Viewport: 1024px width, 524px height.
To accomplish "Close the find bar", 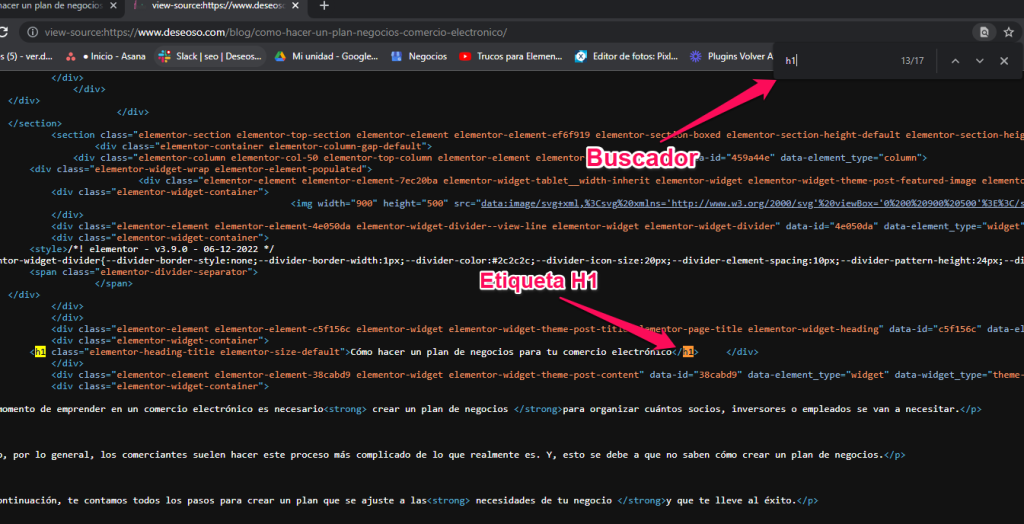I will (1004, 61).
